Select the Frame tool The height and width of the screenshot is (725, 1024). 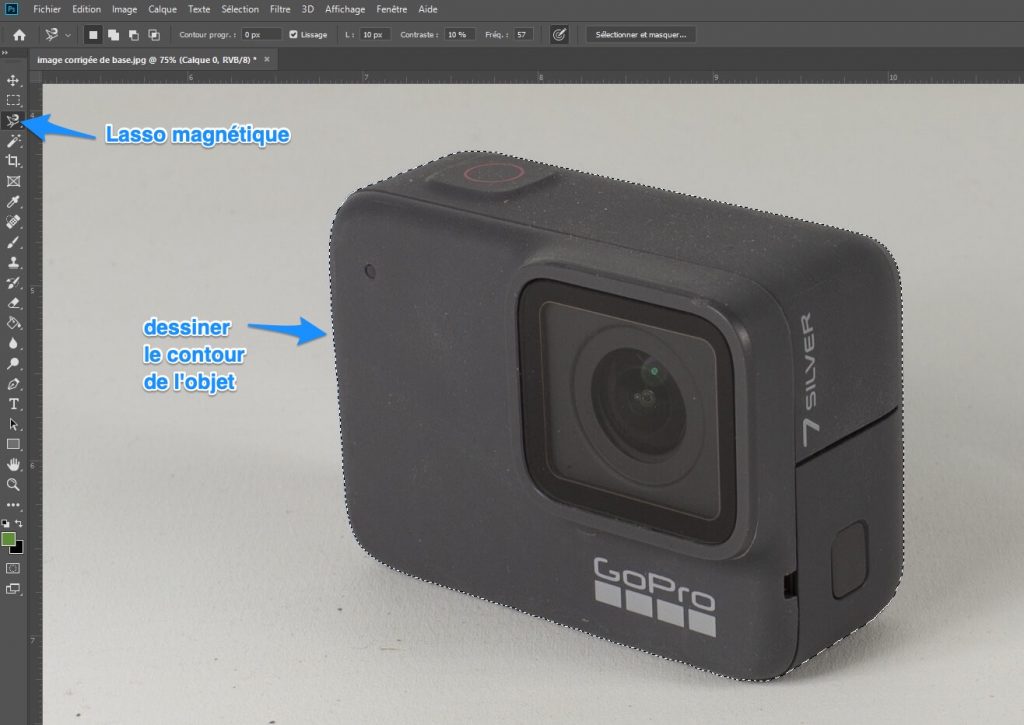pos(13,182)
